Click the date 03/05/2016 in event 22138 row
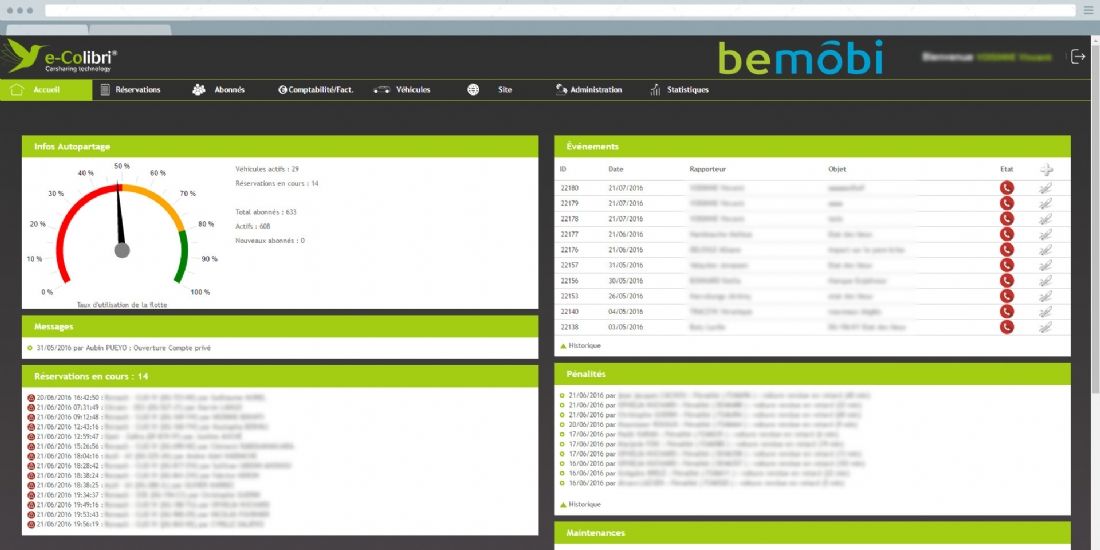1100x550 pixels. coord(625,327)
